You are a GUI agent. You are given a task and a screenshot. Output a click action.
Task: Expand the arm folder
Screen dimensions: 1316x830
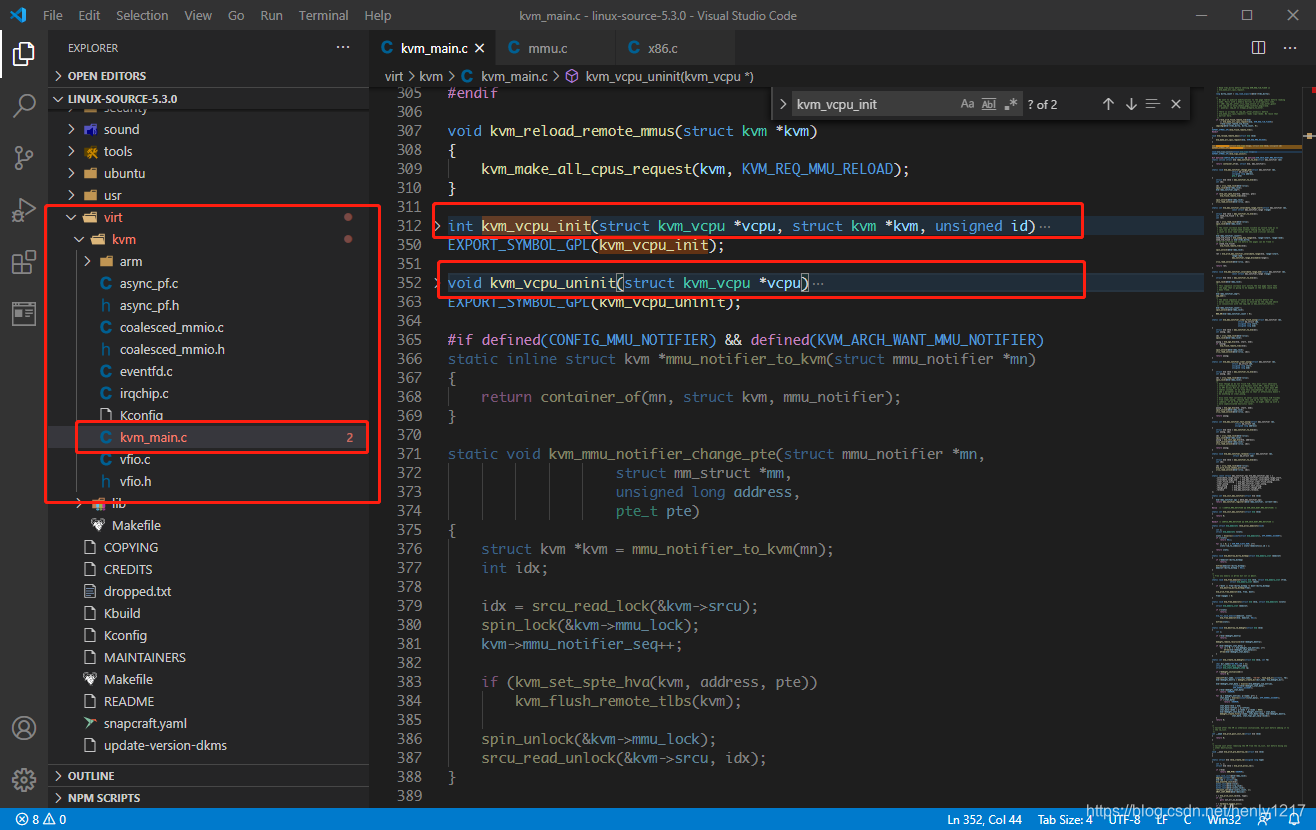(x=208, y=261)
